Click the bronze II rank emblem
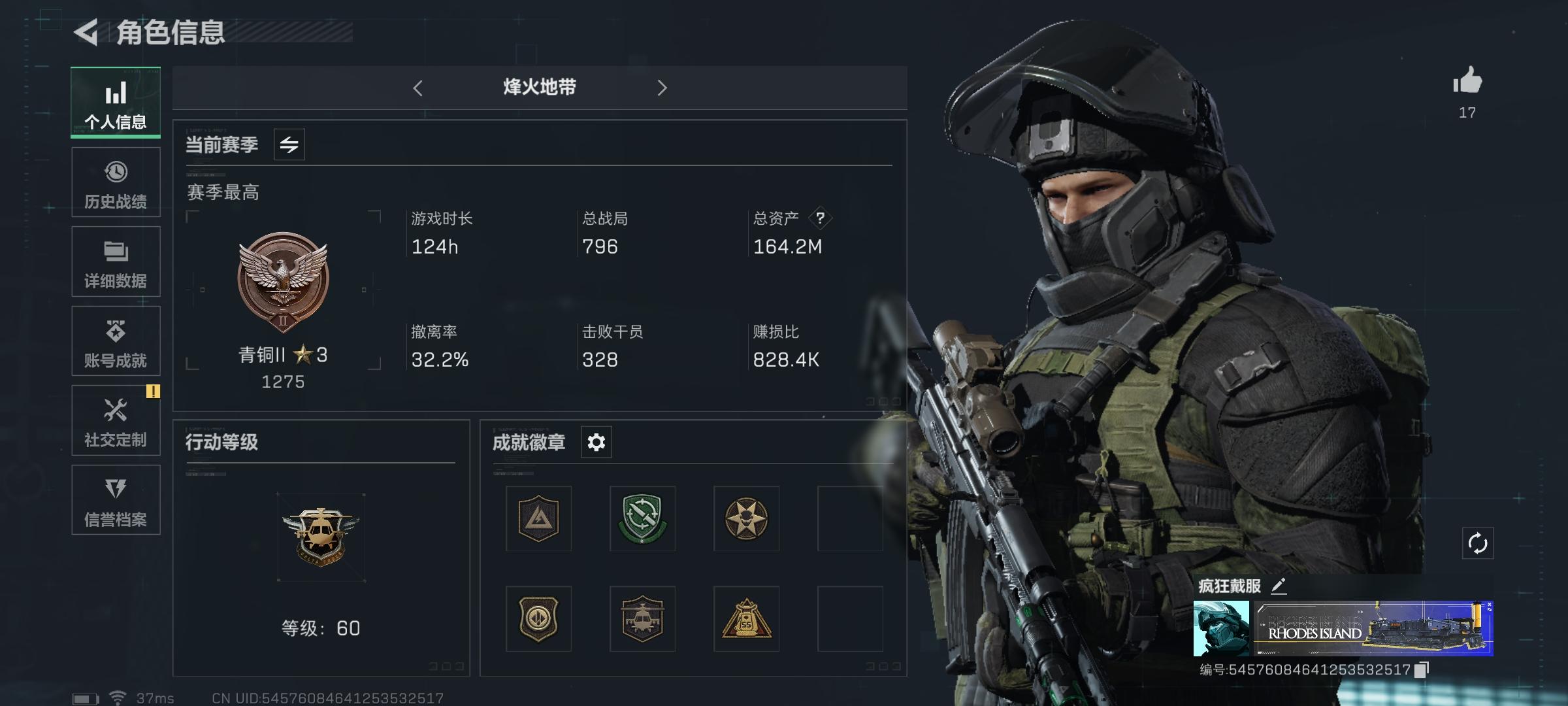The width and height of the screenshot is (1568, 706). pos(283,281)
